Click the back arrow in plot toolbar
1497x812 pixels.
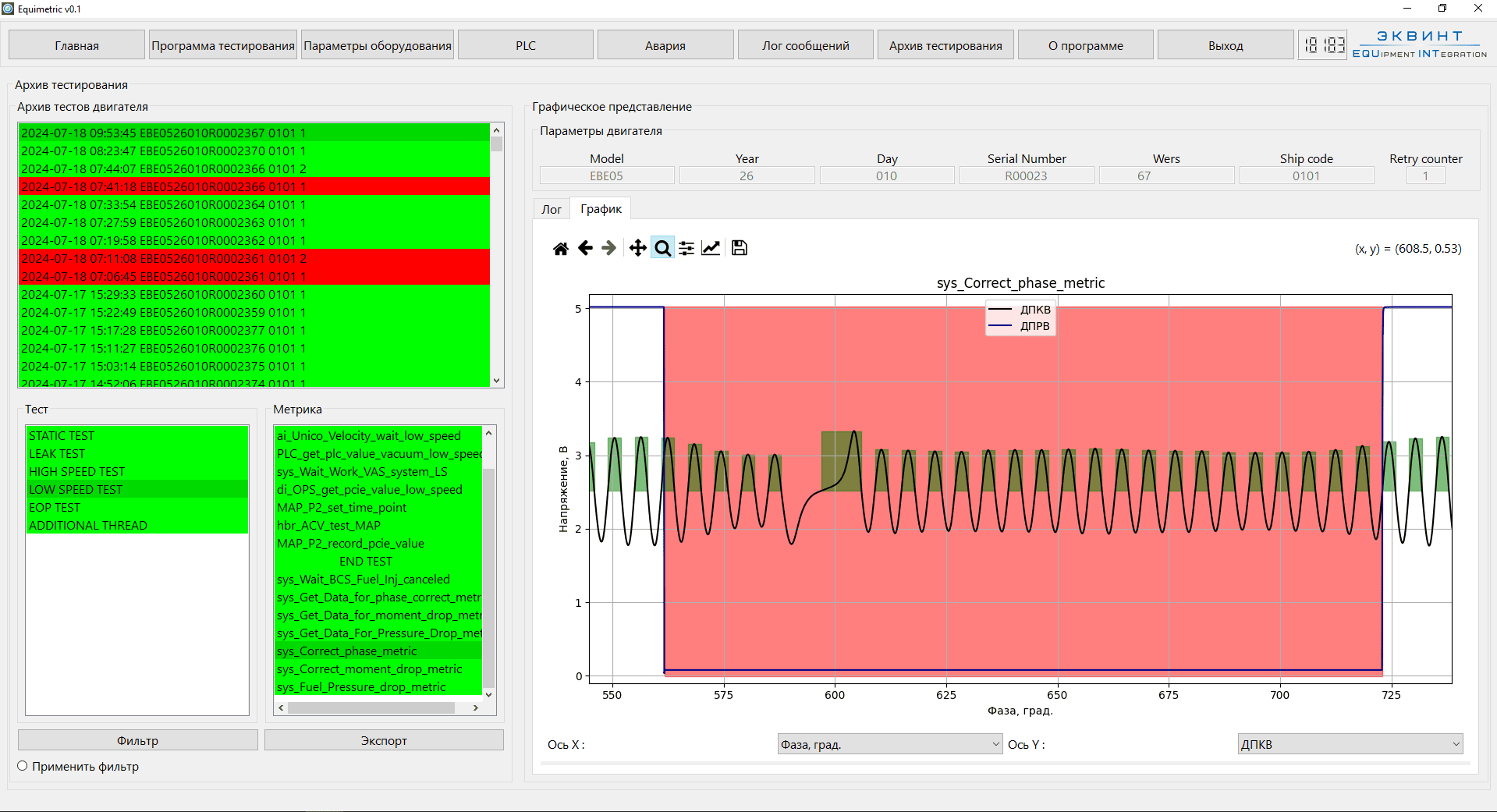click(x=585, y=248)
